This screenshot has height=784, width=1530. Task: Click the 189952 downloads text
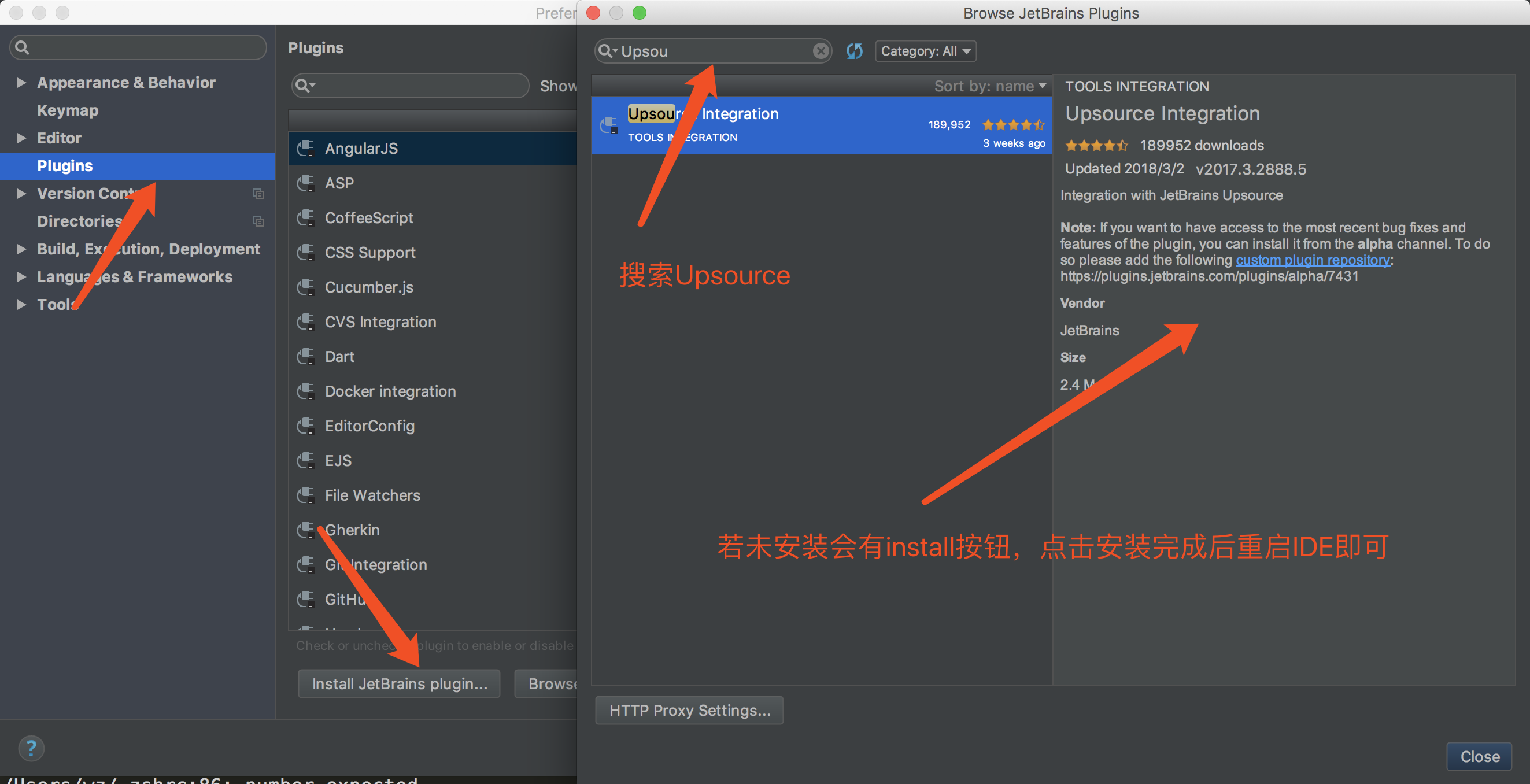1202,146
